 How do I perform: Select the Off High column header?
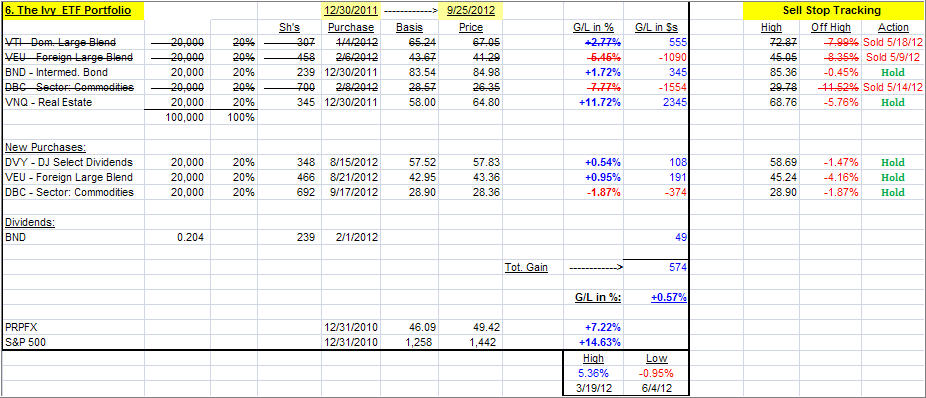[830, 27]
